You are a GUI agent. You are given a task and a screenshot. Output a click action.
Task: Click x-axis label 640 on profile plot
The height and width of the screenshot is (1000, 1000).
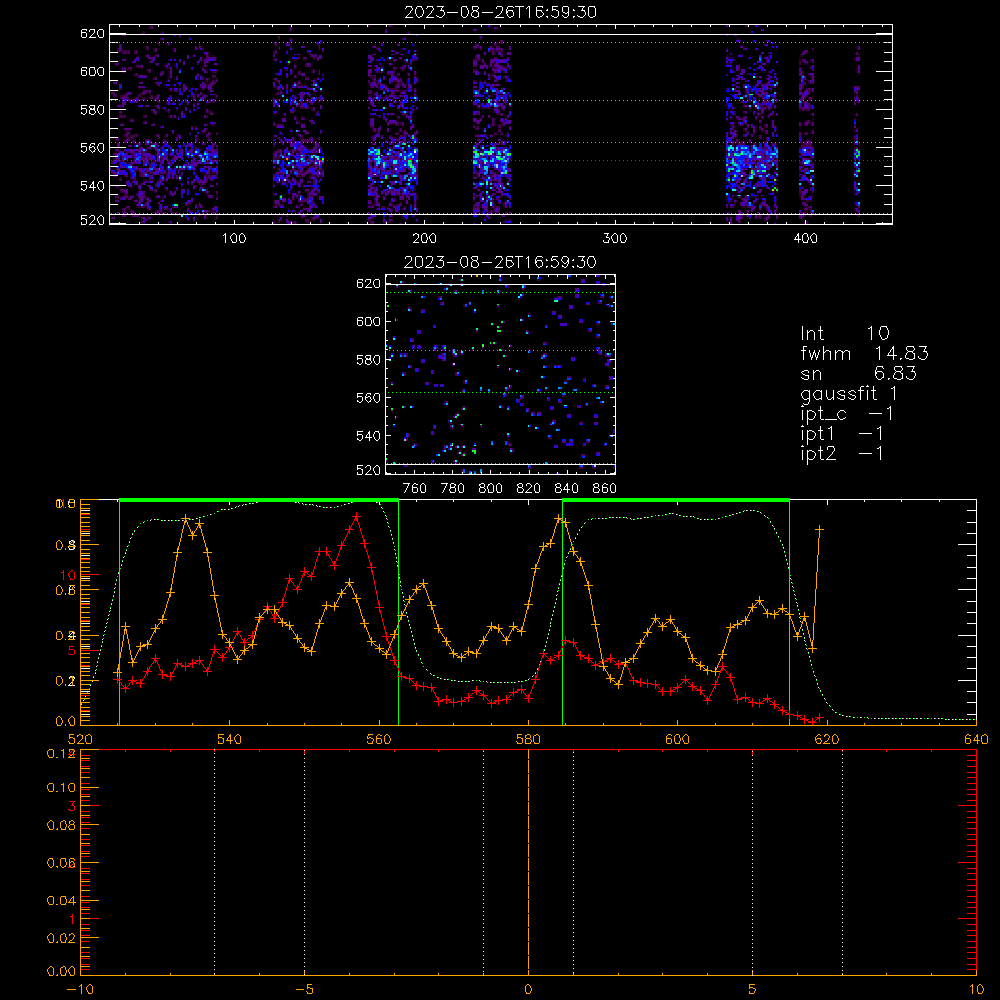pyautogui.click(x=976, y=739)
